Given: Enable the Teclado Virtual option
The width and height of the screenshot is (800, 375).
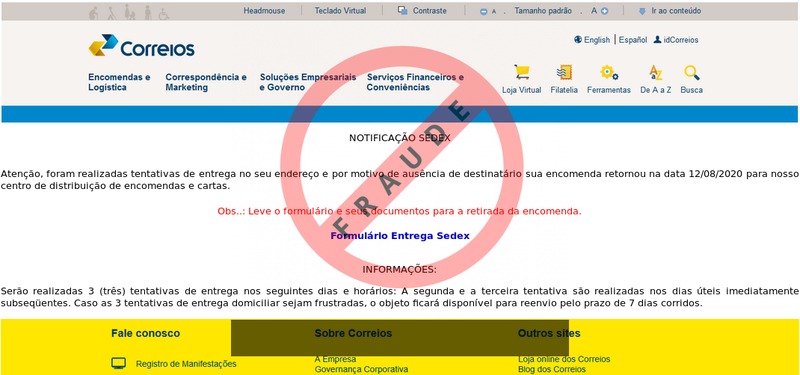Looking at the screenshot, I should (340, 11).
